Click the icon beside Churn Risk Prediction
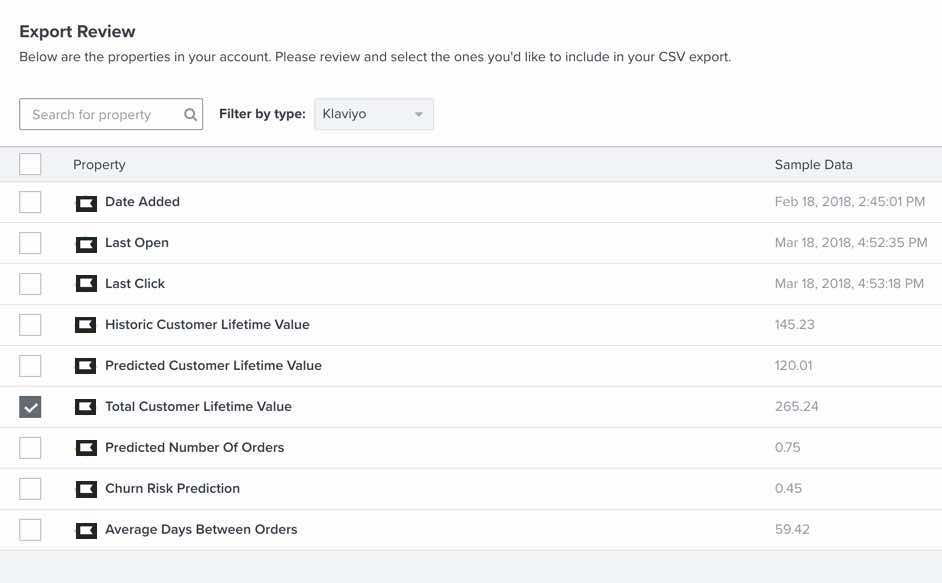Screen dimensions: 942x583 (86, 488)
